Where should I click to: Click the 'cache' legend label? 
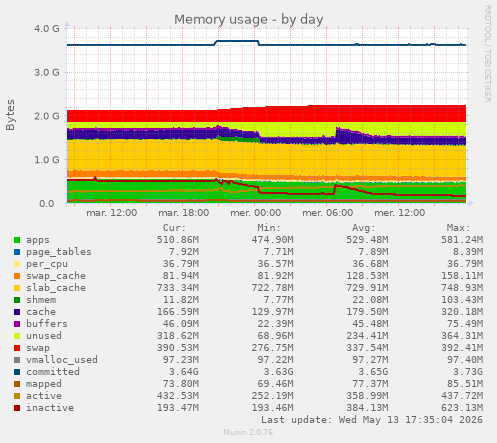tap(41, 312)
